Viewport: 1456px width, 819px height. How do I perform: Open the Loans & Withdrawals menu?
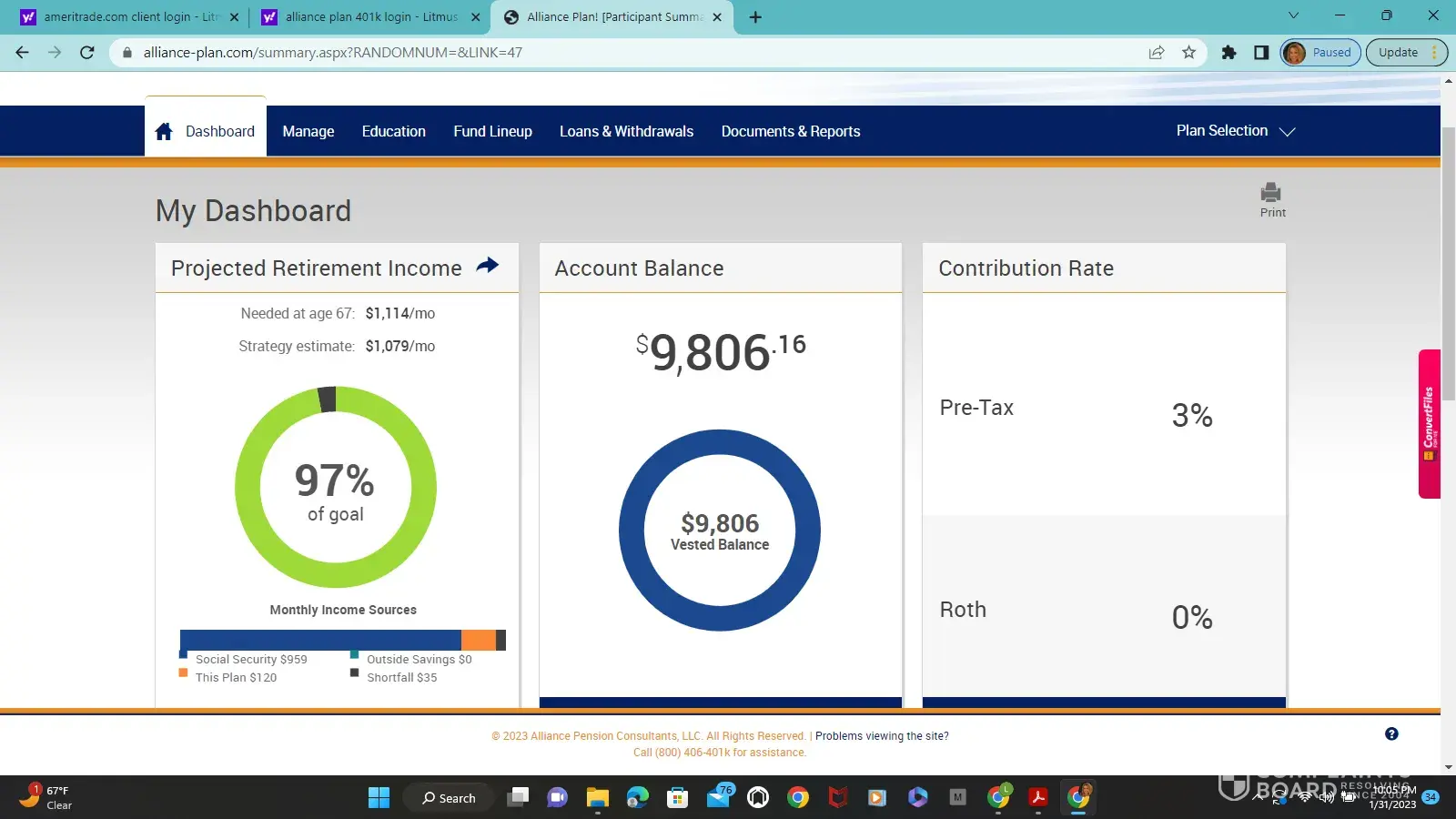point(626,132)
